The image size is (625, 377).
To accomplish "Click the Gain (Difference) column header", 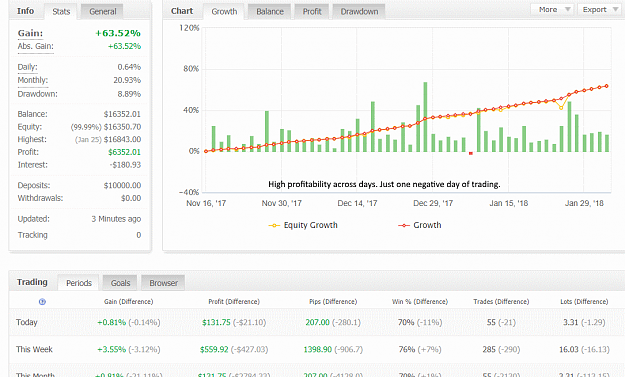I will [128, 302].
